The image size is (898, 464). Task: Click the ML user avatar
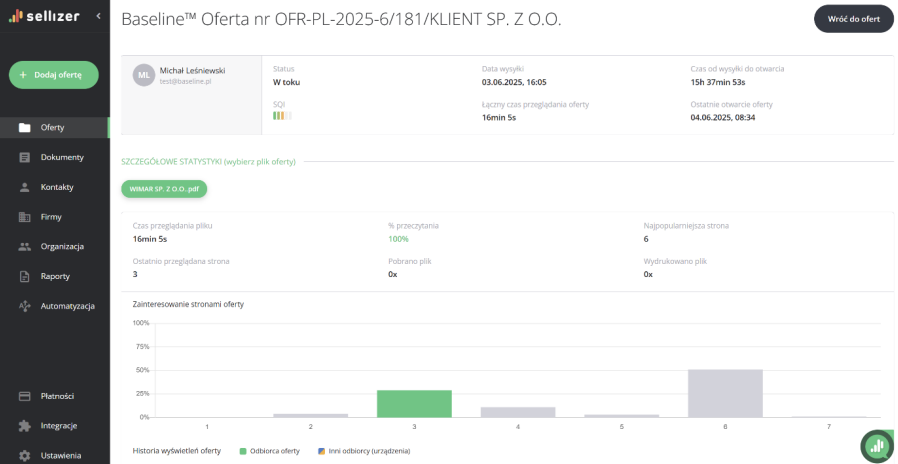(x=144, y=75)
